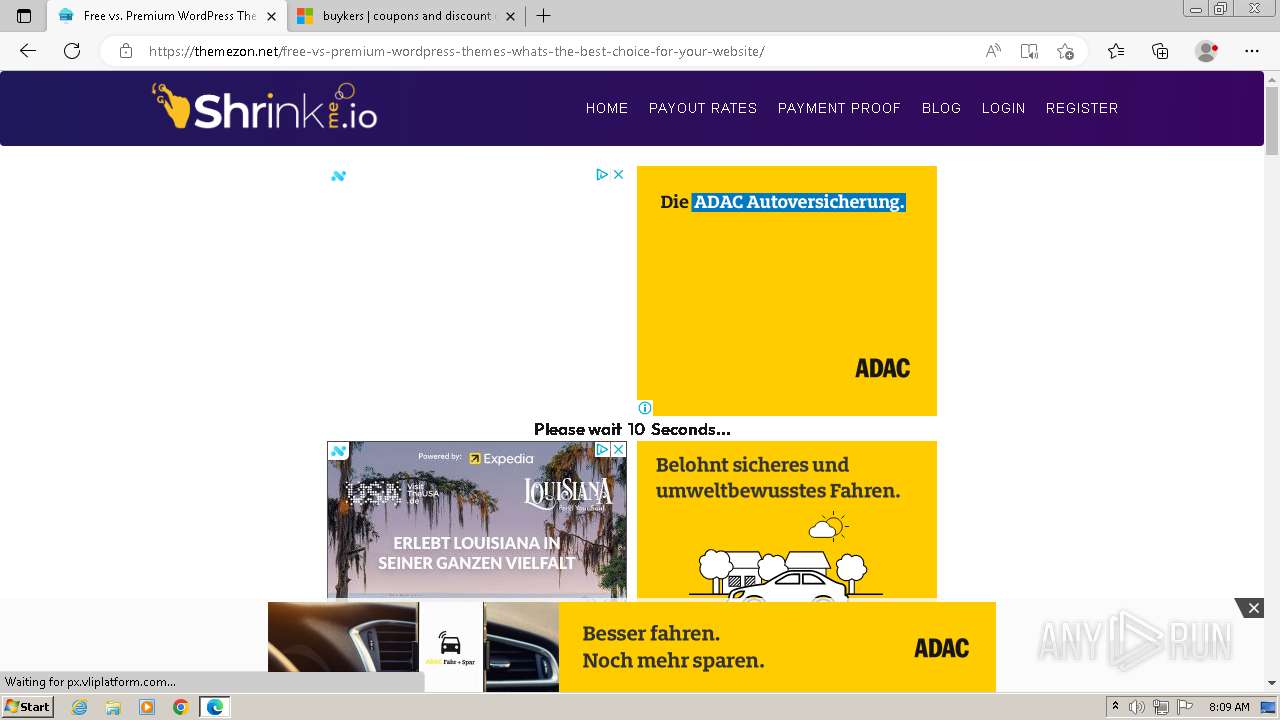Screen dimensions: 1280x720
Task: Select the Free vs. Premium WordPress tab
Action: click(167, 16)
